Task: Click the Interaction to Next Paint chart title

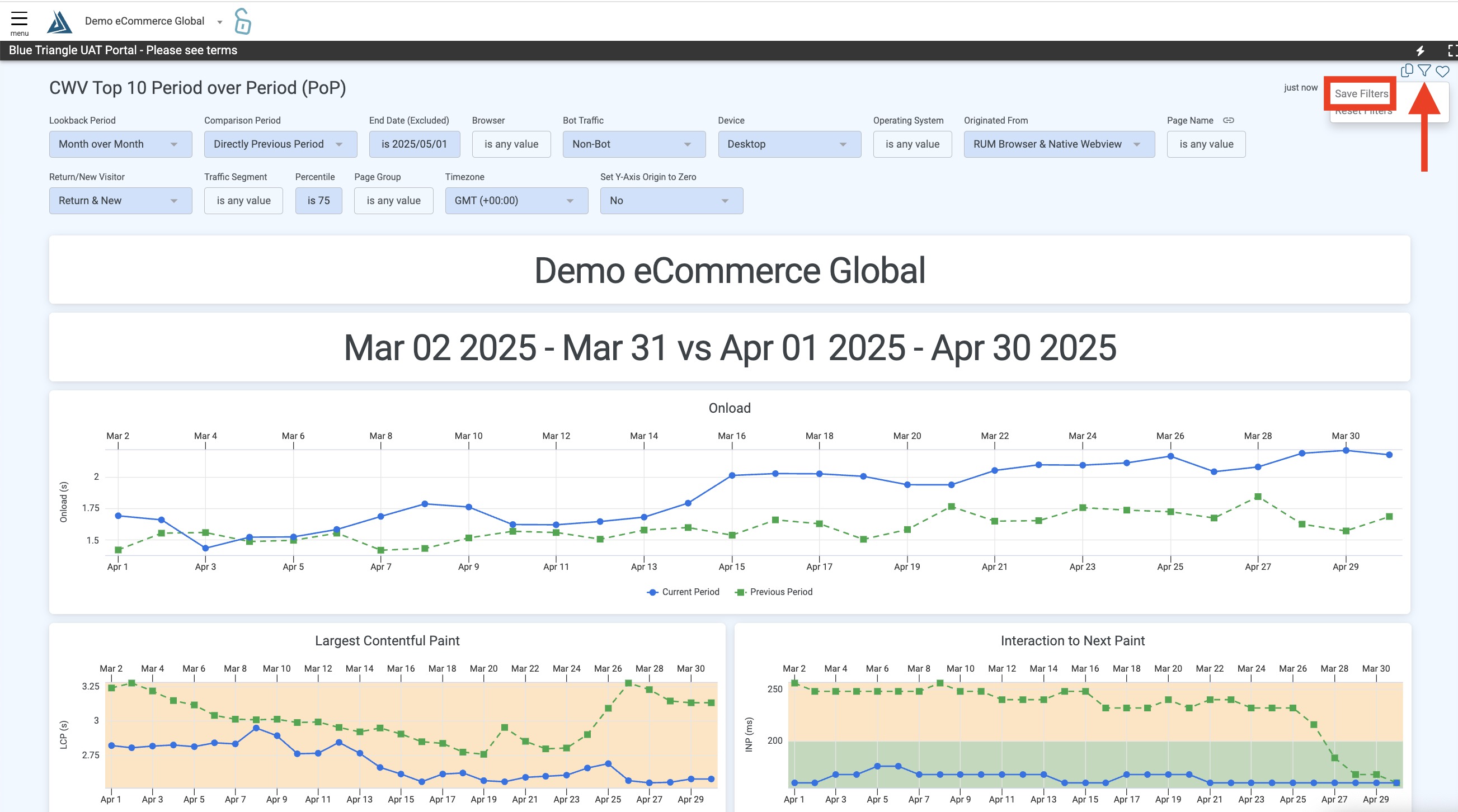Action: 1072,640
